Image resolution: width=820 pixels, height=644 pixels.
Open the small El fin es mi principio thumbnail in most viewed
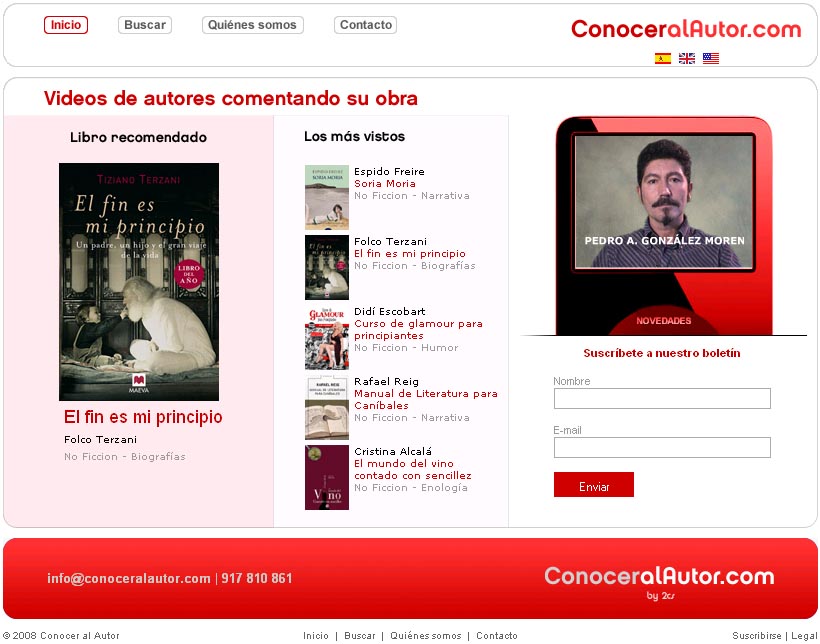(x=327, y=267)
